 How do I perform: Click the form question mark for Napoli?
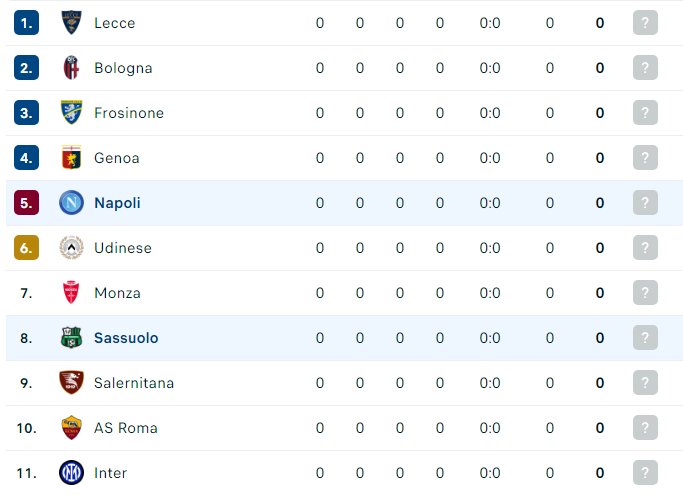645,203
